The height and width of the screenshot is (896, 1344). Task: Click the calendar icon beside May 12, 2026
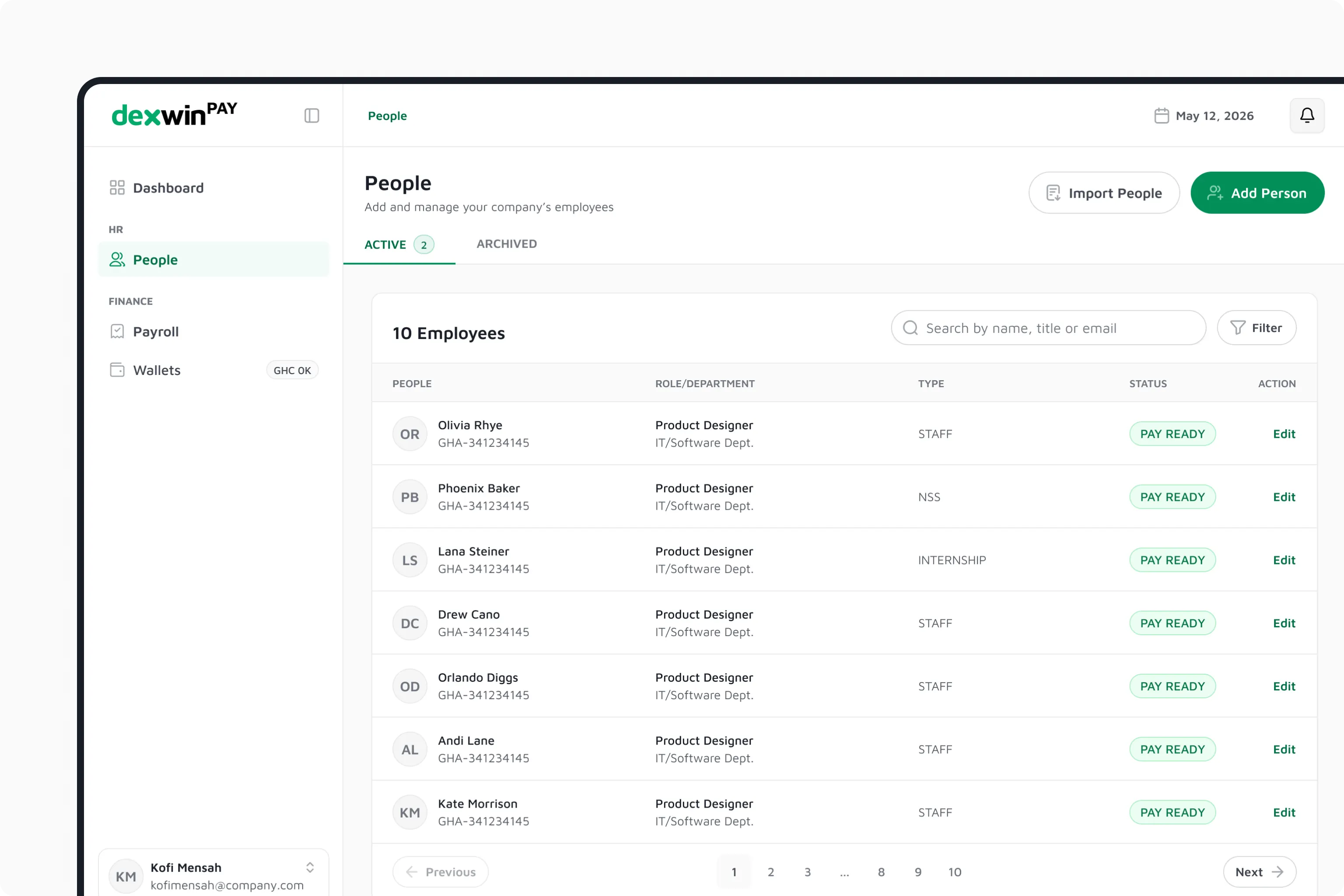pos(1161,115)
